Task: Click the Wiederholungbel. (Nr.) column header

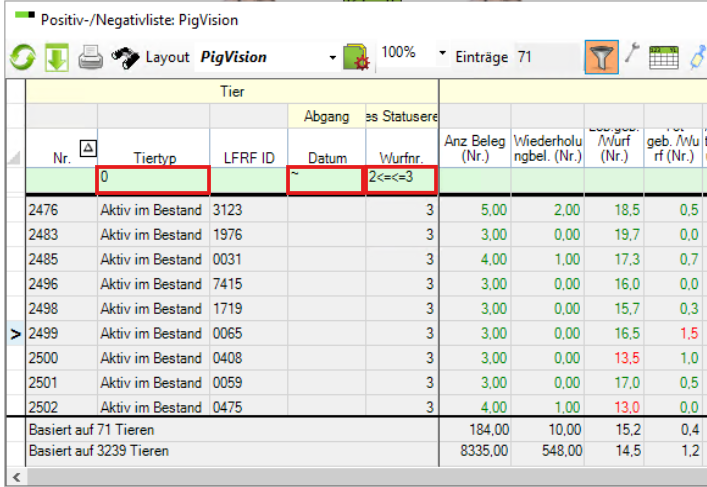Action: (547, 148)
